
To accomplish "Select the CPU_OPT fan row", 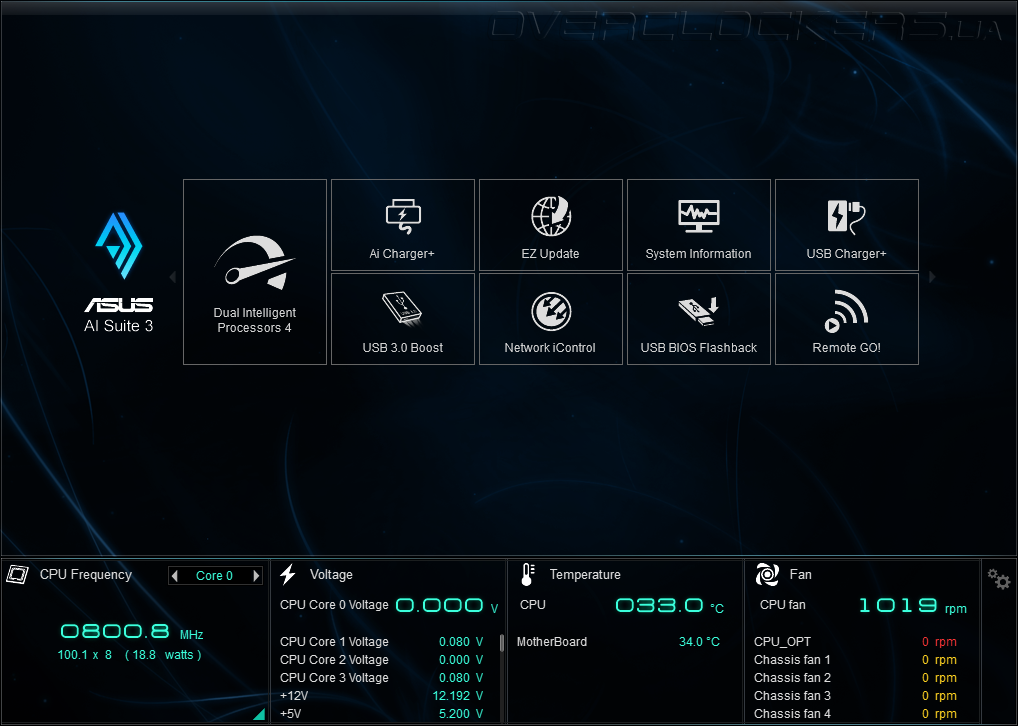I will click(x=855, y=642).
